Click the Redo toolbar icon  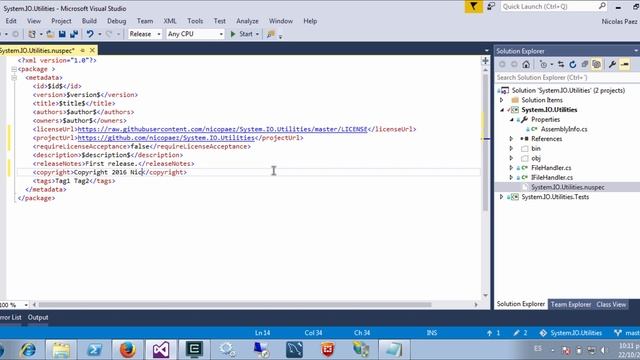(109, 34)
